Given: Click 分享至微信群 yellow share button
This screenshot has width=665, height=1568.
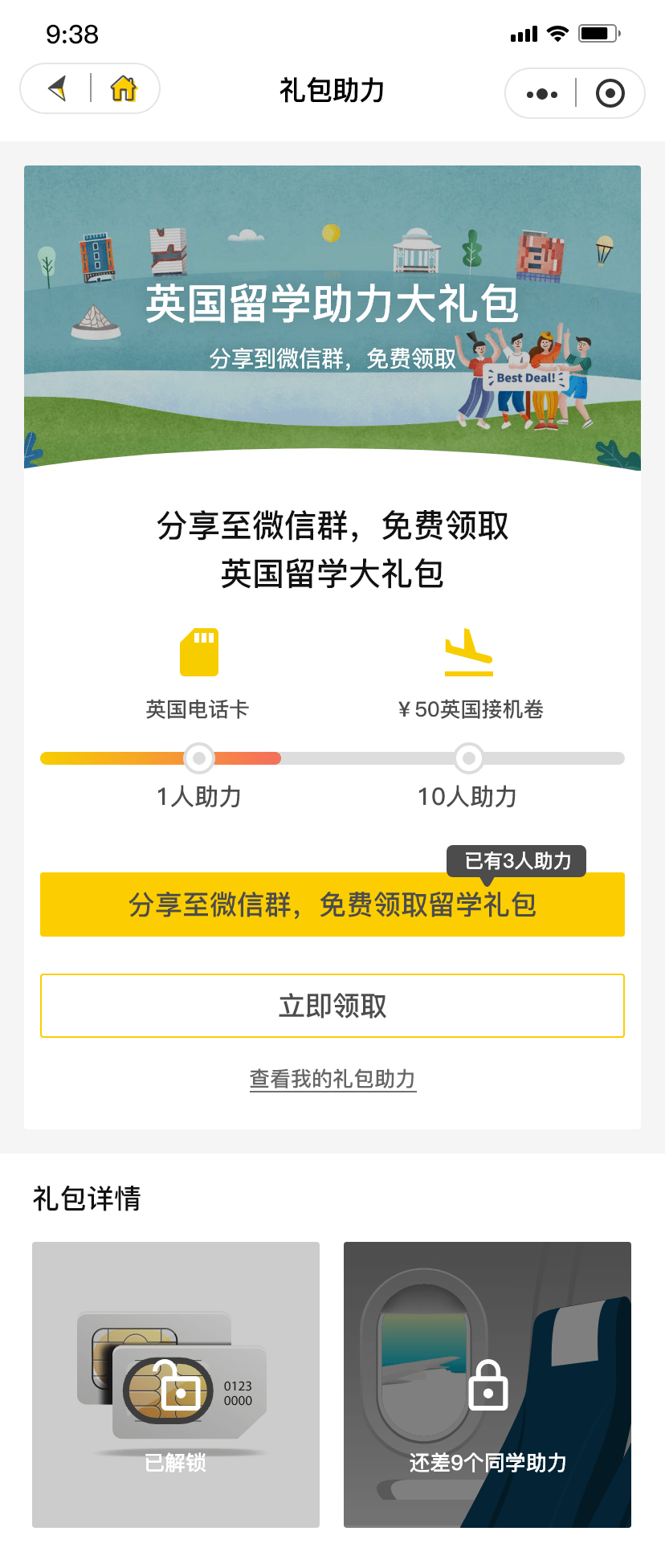Looking at the screenshot, I should 332,904.
